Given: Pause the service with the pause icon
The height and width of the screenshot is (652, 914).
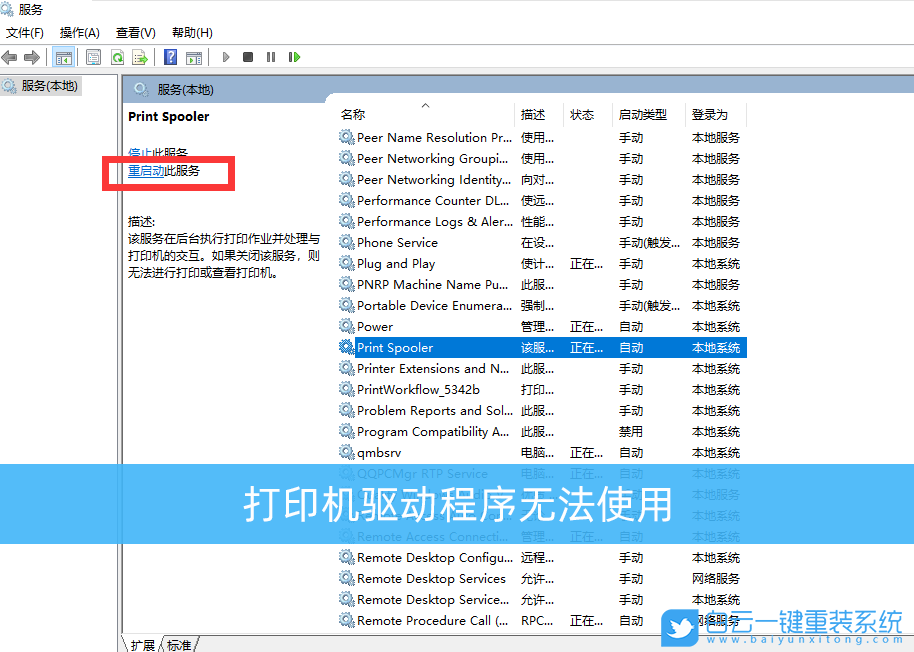Looking at the screenshot, I should point(271,57).
